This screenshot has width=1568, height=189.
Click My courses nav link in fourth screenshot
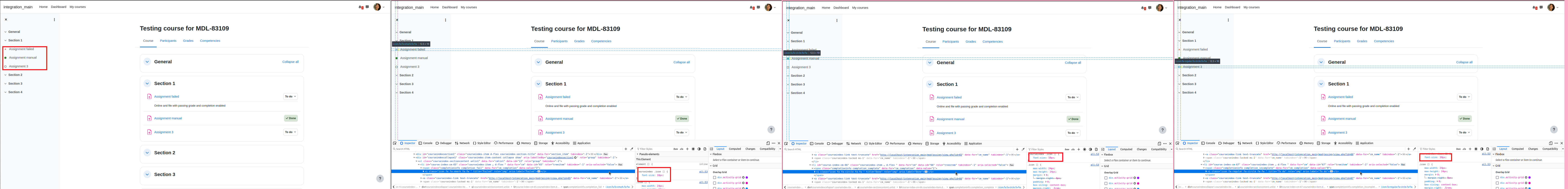[1252, 7]
